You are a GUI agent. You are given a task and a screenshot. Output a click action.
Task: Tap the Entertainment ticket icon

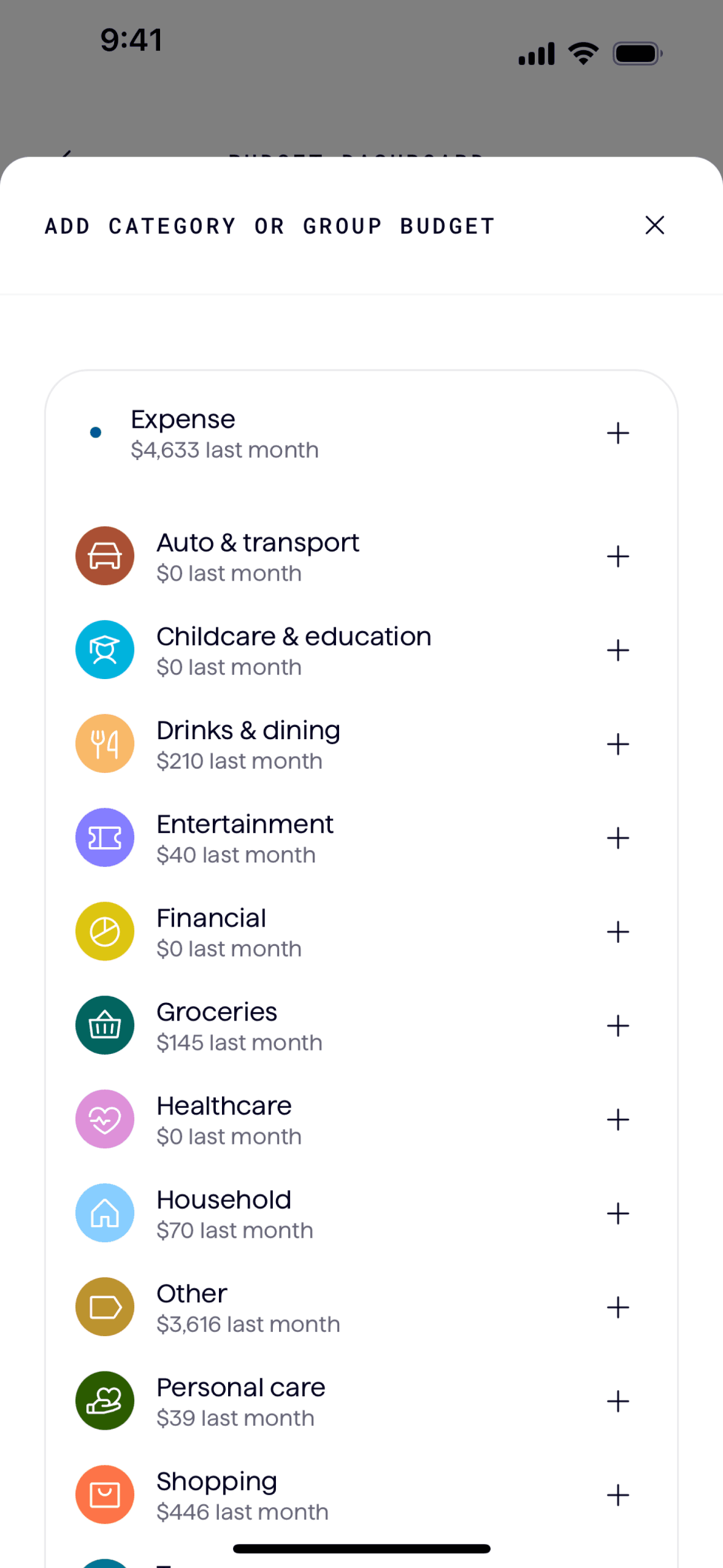pyautogui.click(x=105, y=837)
